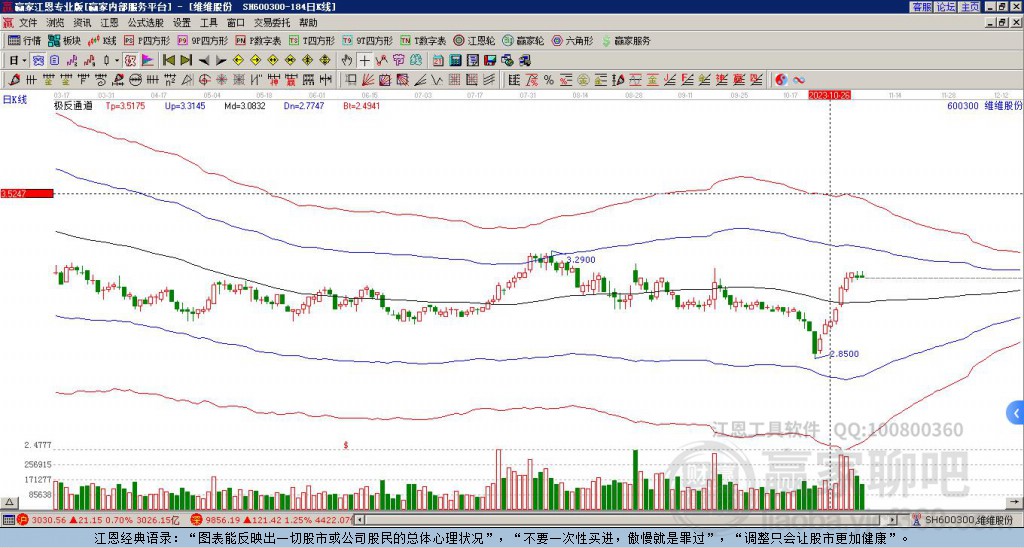Toggle the crosshair cursor tool

click(364, 60)
